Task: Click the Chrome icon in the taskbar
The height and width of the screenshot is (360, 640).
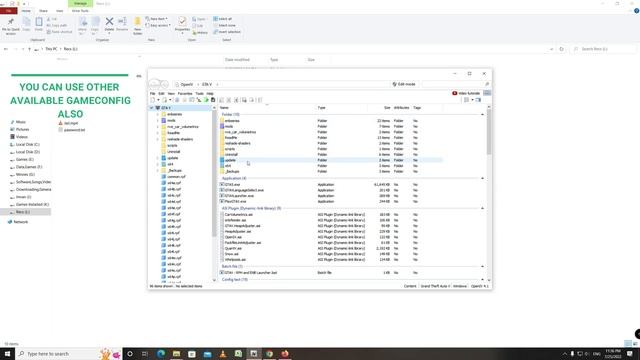Action: (x=269, y=353)
